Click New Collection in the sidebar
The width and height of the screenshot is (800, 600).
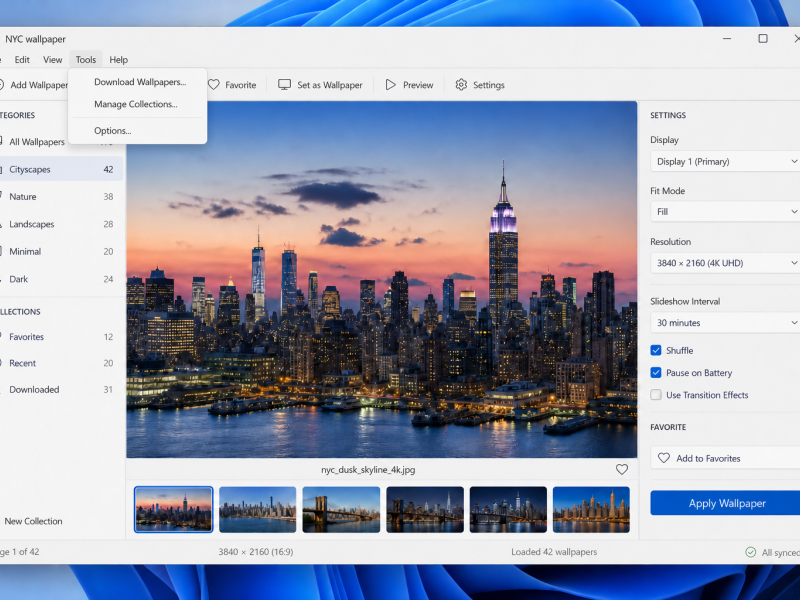tap(33, 521)
